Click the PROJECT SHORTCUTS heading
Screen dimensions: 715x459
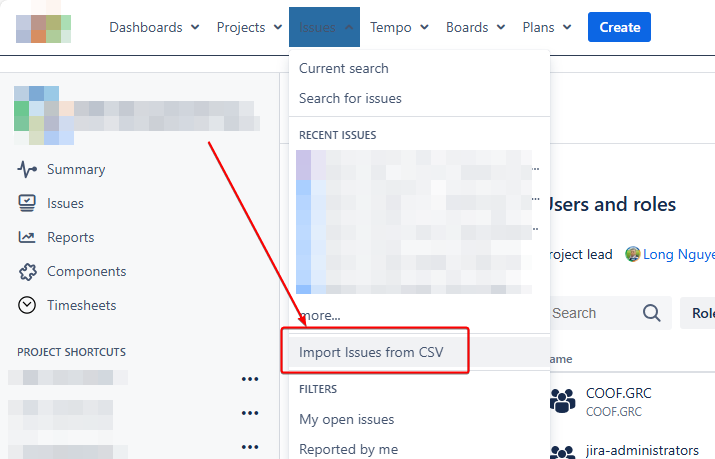coord(72,352)
